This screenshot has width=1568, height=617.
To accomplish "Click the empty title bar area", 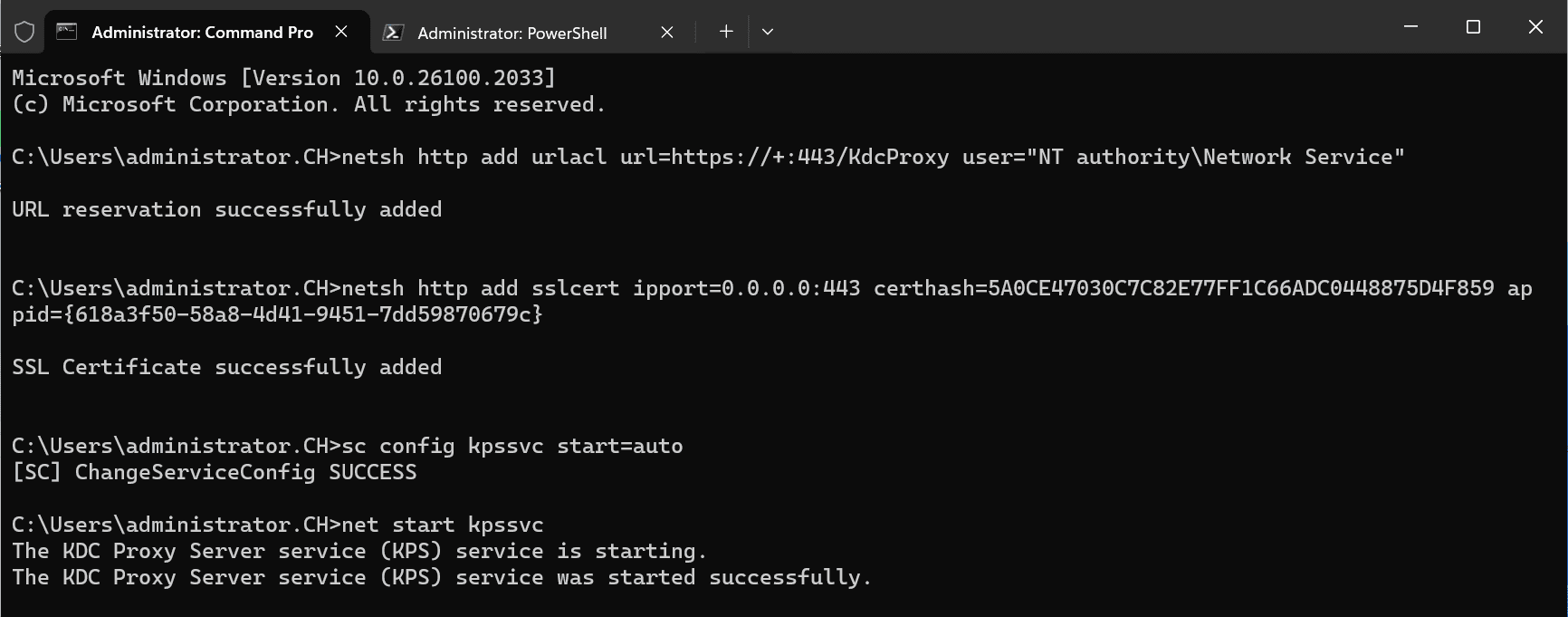I will pyautogui.click(x=1086, y=27).
